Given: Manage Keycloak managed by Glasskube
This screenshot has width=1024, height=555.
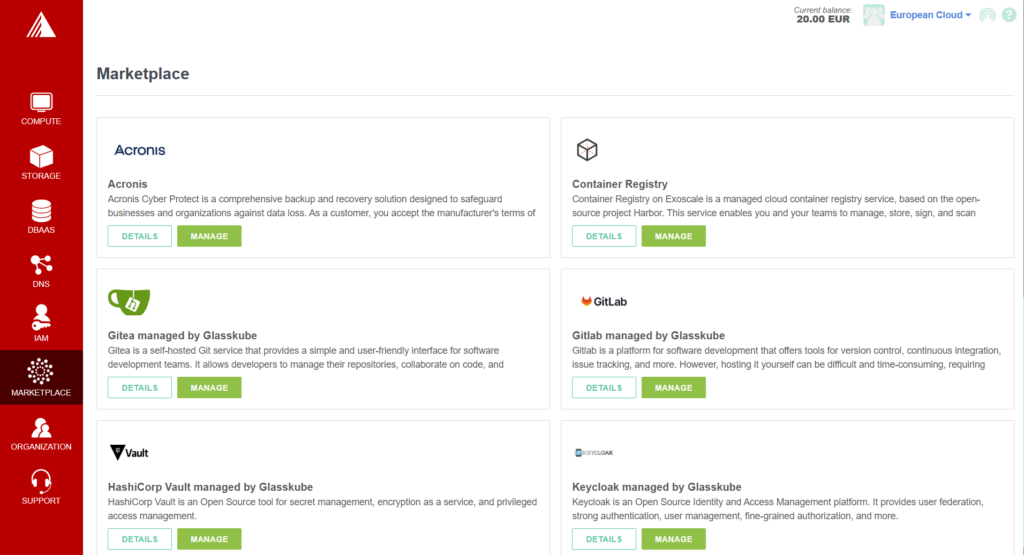Looking at the screenshot, I should point(673,539).
